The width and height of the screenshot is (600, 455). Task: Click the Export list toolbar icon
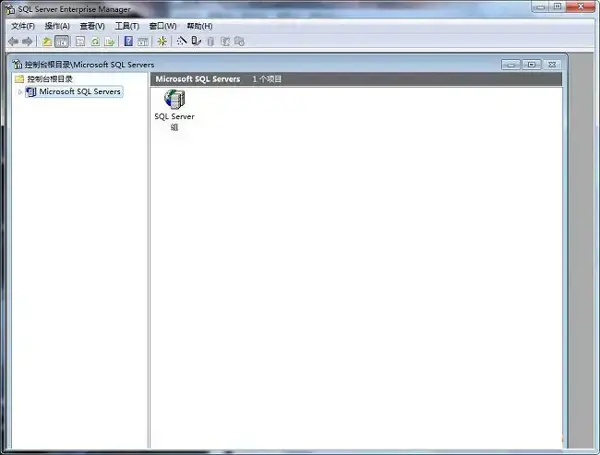[109, 41]
